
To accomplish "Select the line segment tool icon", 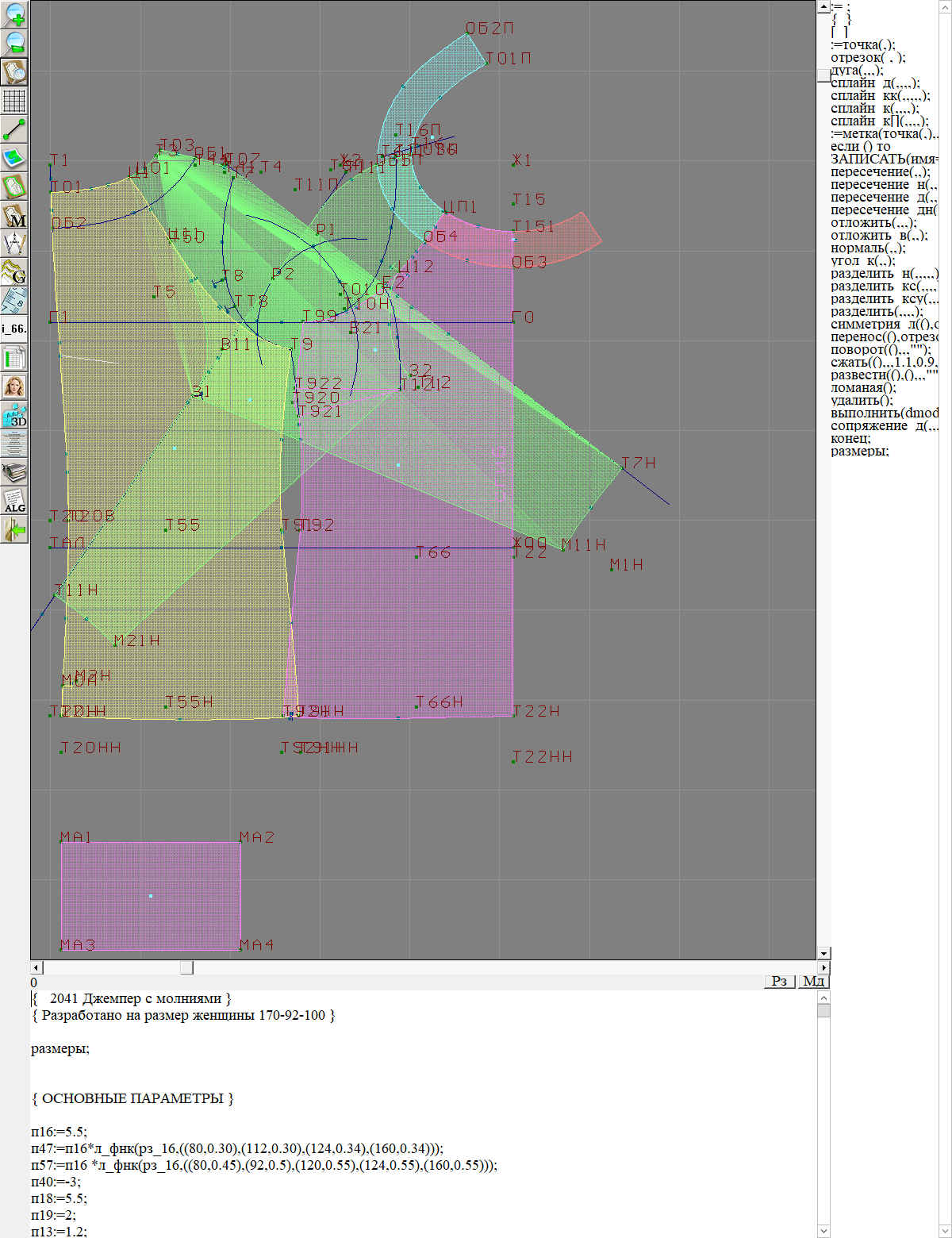I will click(14, 129).
